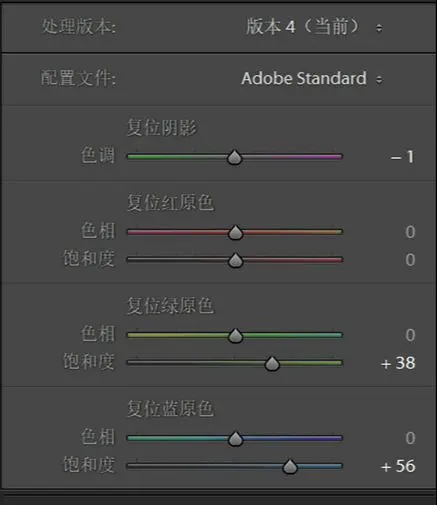The height and width of the screenshot is (505, 437).
Task: Click the 配置文件 label
Action: click(78, 78)
